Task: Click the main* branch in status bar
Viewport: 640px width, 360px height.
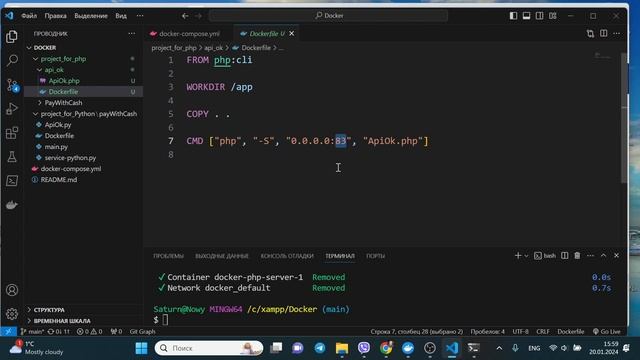Action: pos(33,331)
